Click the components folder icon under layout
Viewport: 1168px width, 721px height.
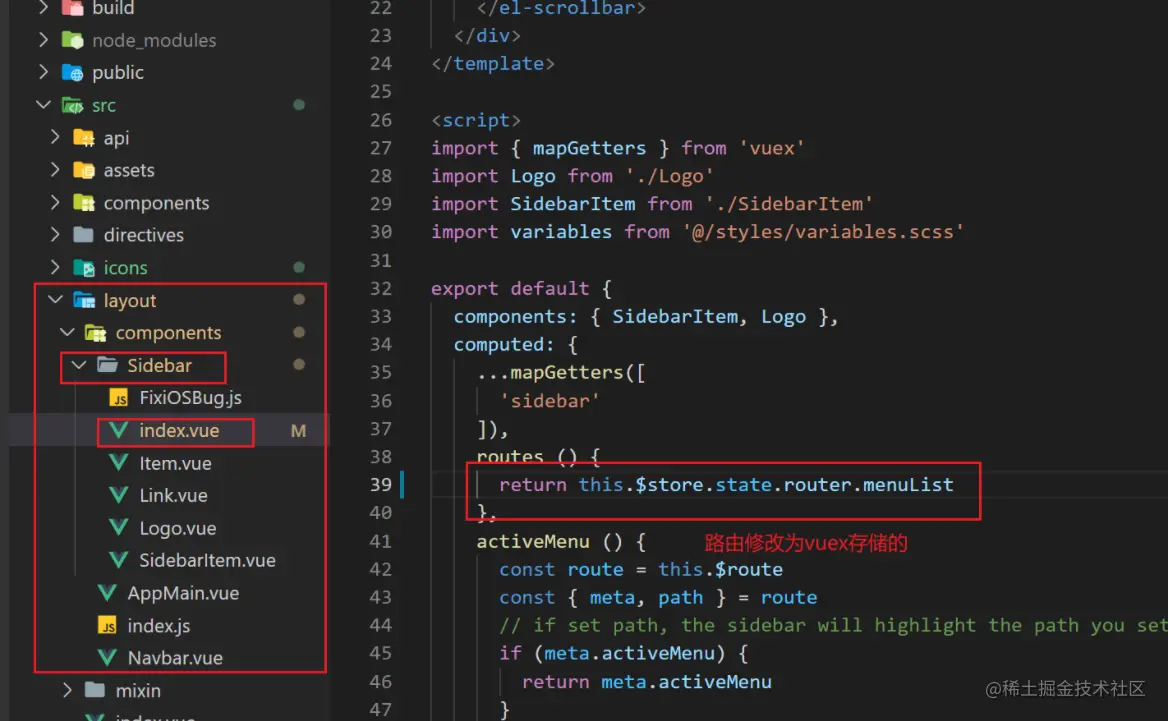pos(95,332)
